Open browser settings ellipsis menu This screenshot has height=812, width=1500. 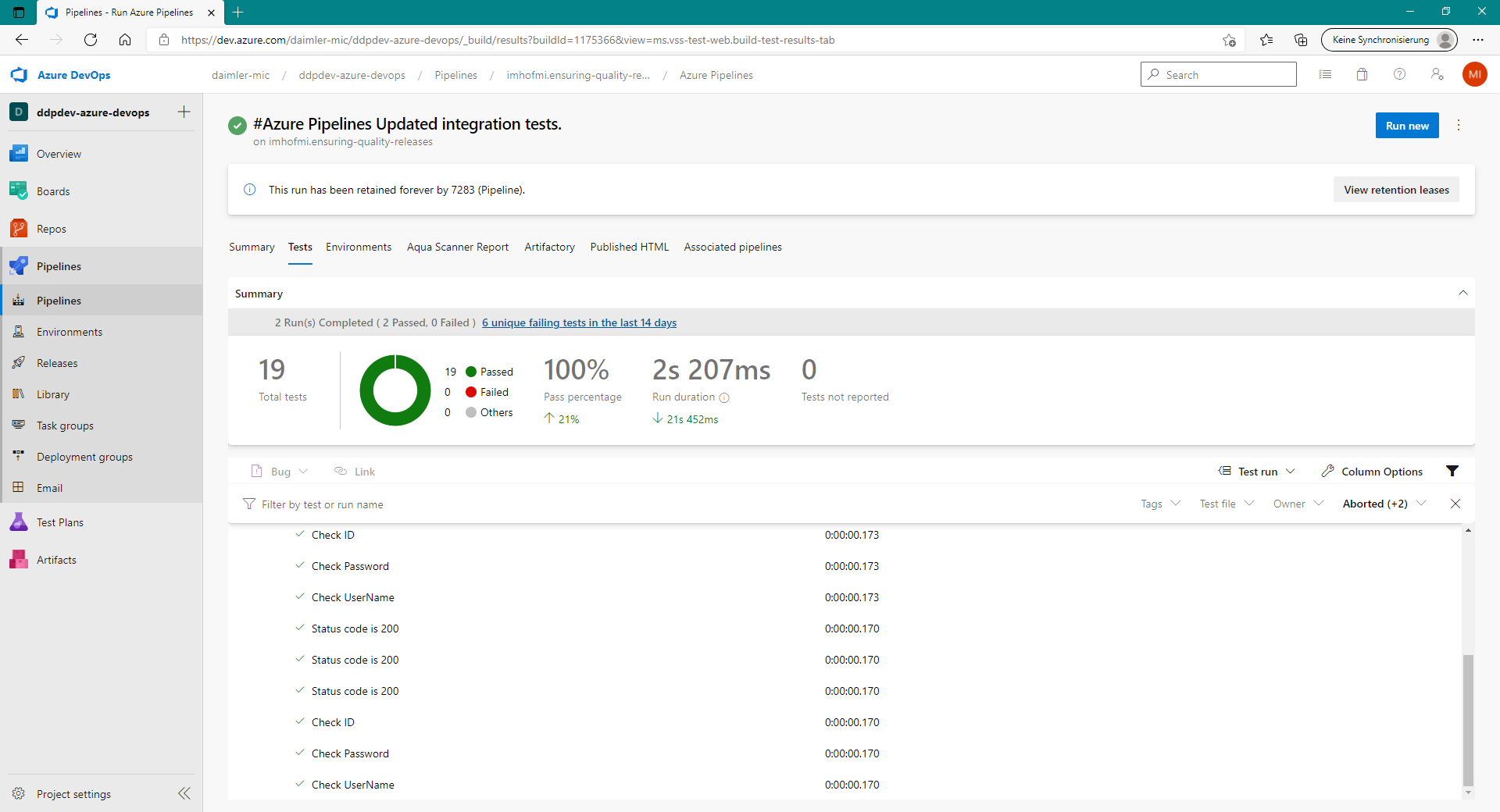[1478, 40]
